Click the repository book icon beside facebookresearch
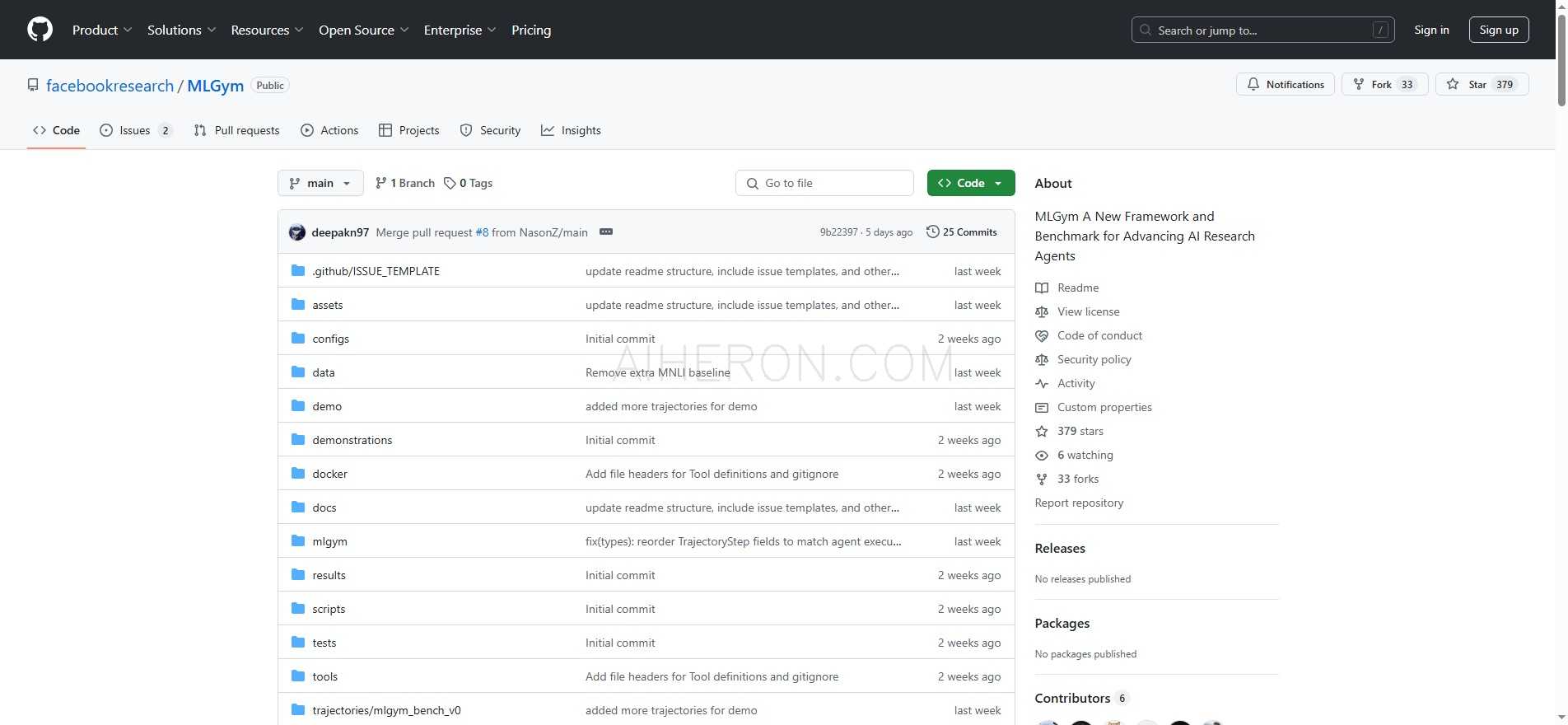1568x725 pixels. 33,85
